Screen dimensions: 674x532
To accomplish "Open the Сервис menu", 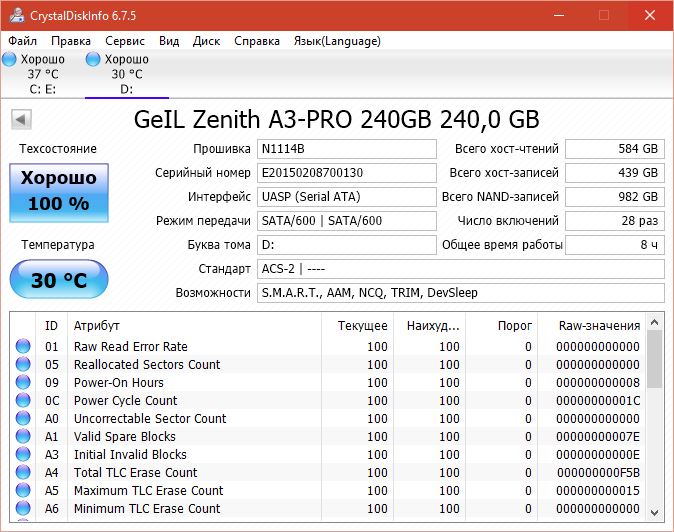I will tap(125, 41).
